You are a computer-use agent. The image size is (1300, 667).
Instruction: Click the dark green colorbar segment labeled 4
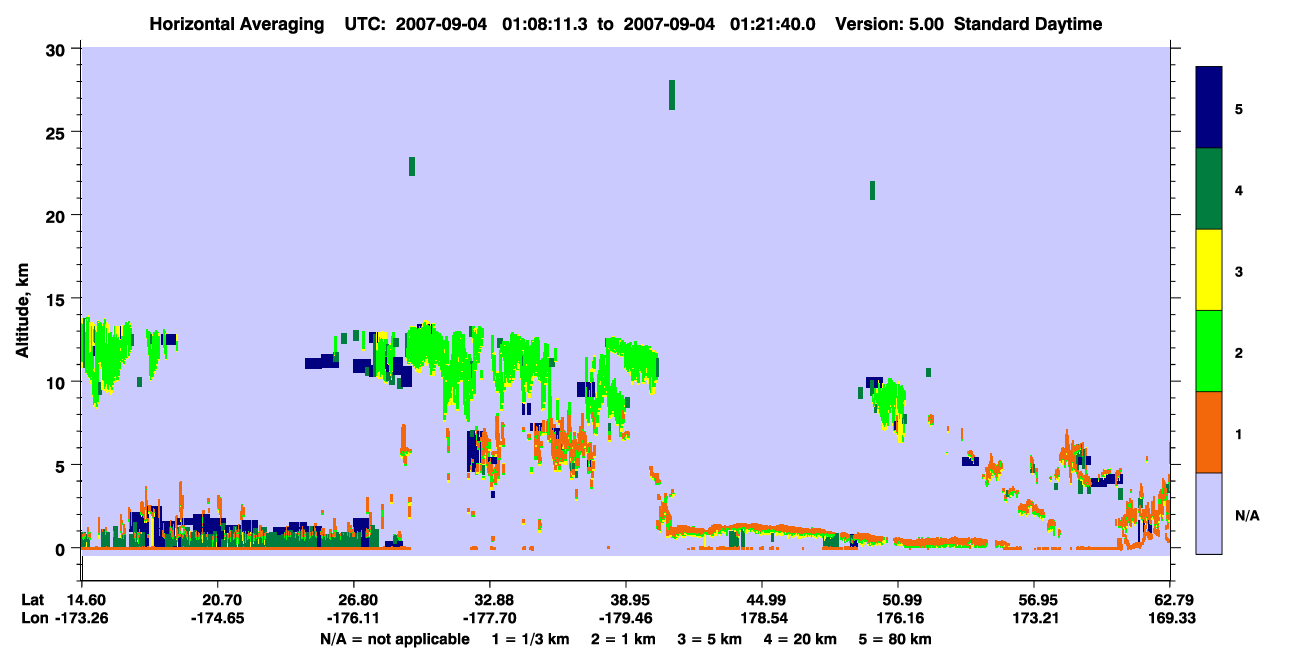point(1209,189)
